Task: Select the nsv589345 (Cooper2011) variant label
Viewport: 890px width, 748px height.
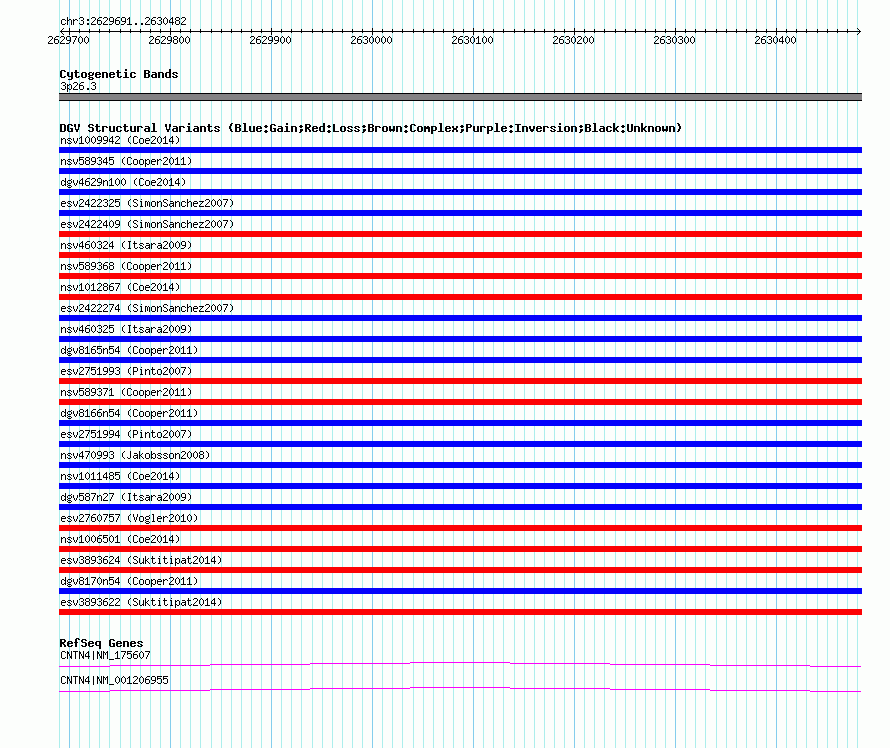Action: [126, 161]
